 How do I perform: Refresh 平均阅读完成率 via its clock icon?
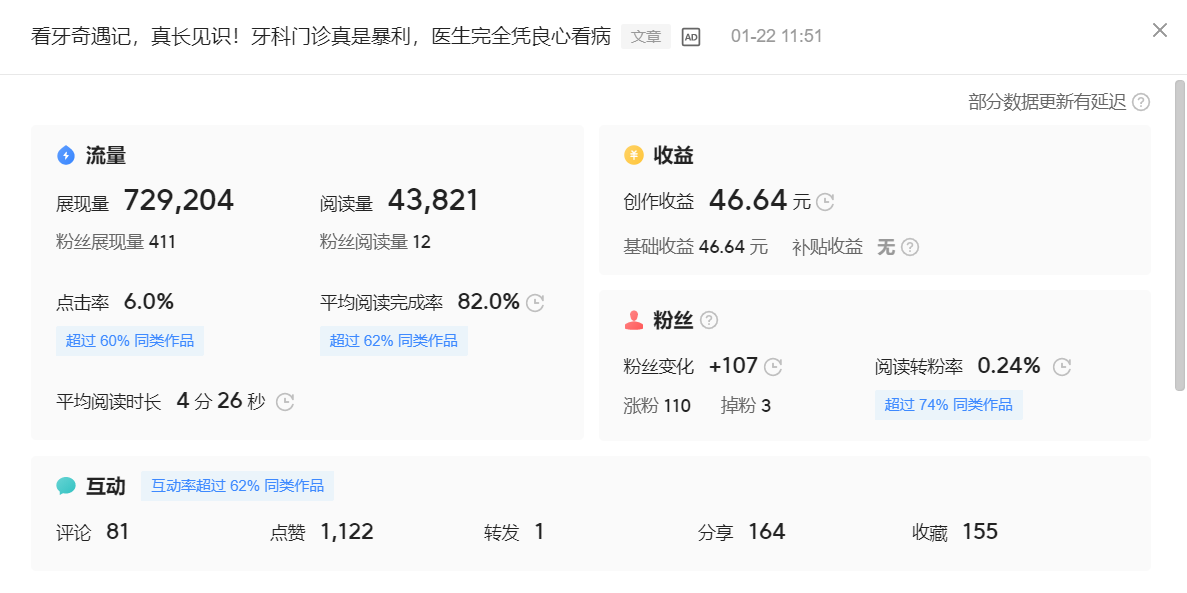tap(533, 302)
